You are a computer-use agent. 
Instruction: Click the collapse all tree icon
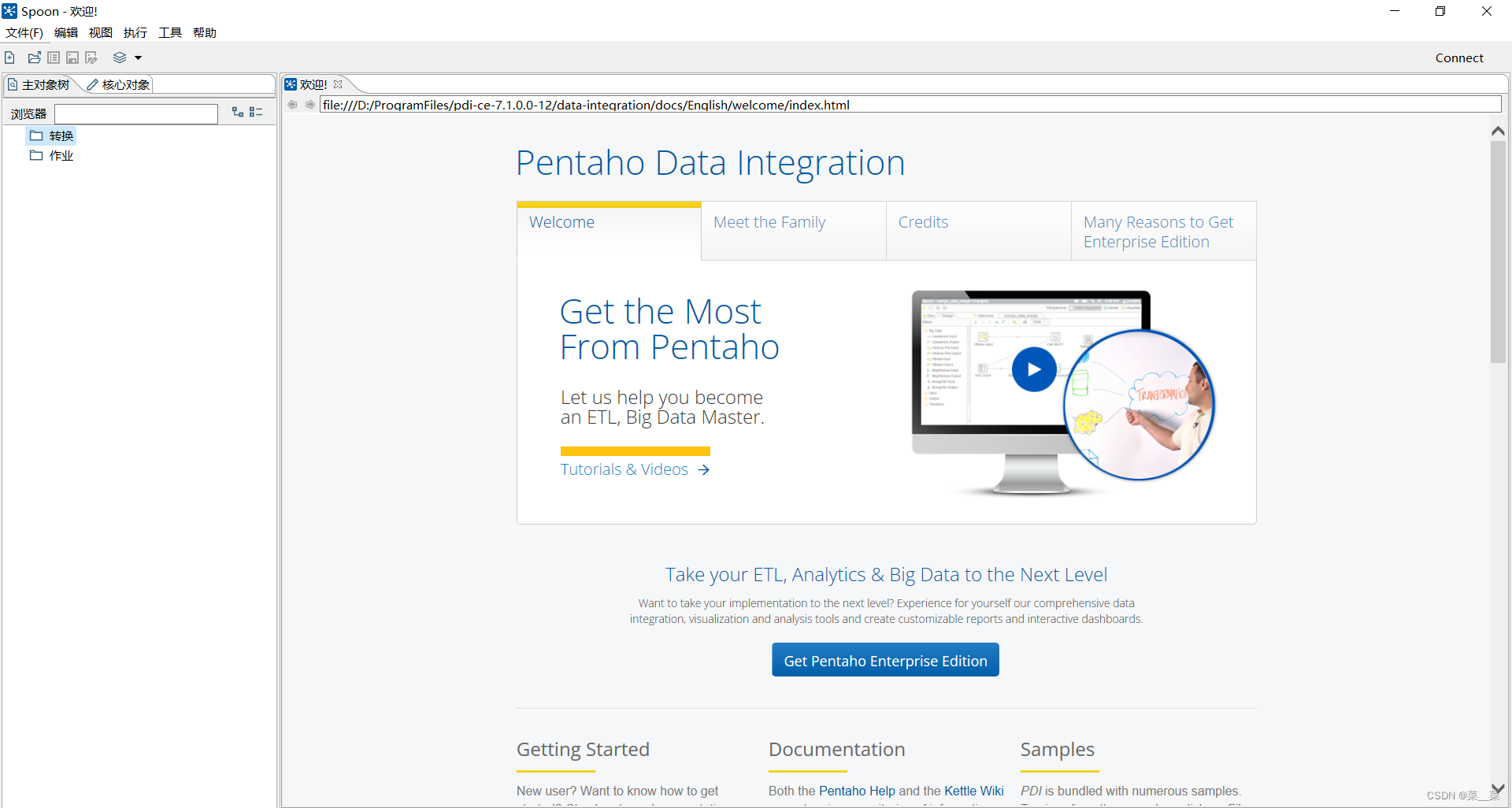pyautogui.click(x=256, y=113)
